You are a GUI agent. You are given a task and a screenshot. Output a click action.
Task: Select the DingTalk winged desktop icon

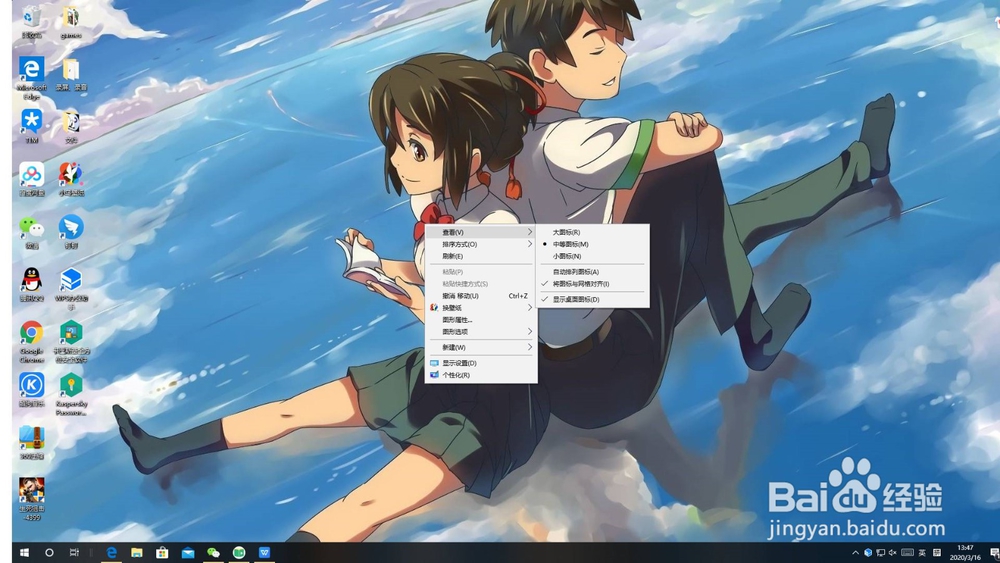pyautogui.click(x=71, y=231)
